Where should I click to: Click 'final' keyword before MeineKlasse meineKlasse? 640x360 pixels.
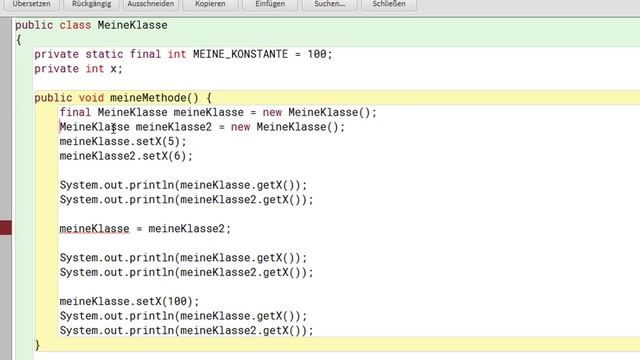point(75,112)
